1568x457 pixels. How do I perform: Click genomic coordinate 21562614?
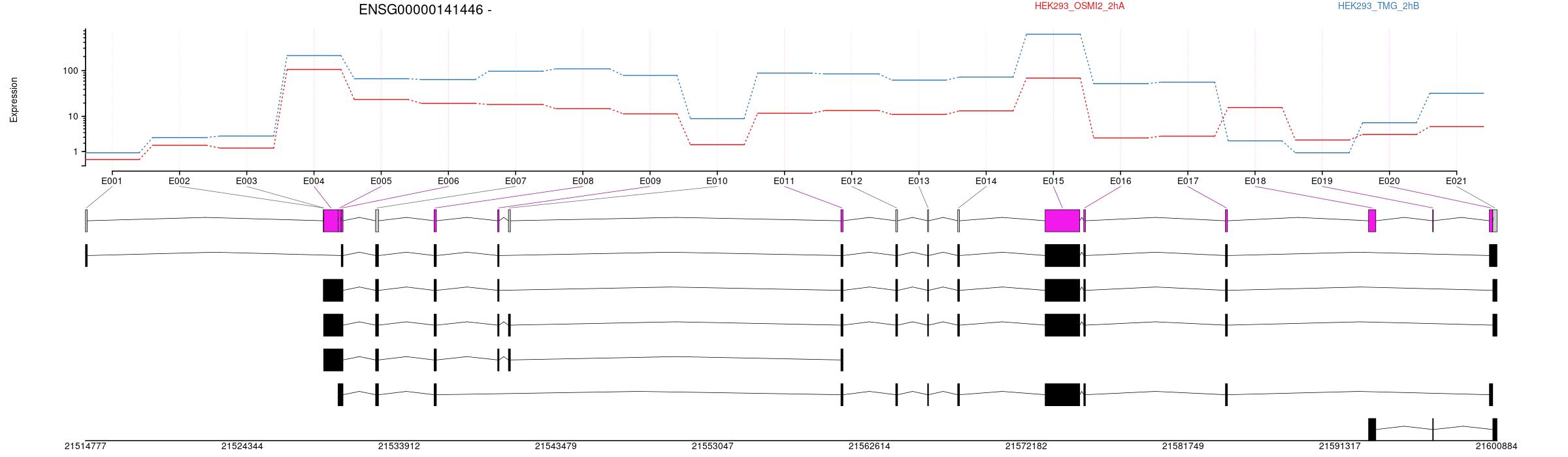click(x=869, y=447)
